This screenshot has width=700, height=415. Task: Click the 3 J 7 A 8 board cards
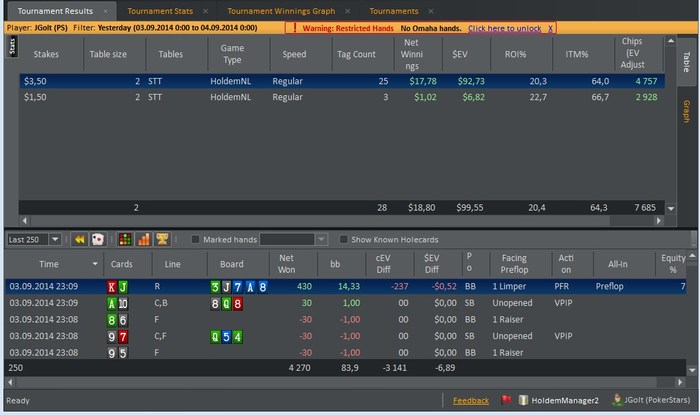tap(239, 287)
